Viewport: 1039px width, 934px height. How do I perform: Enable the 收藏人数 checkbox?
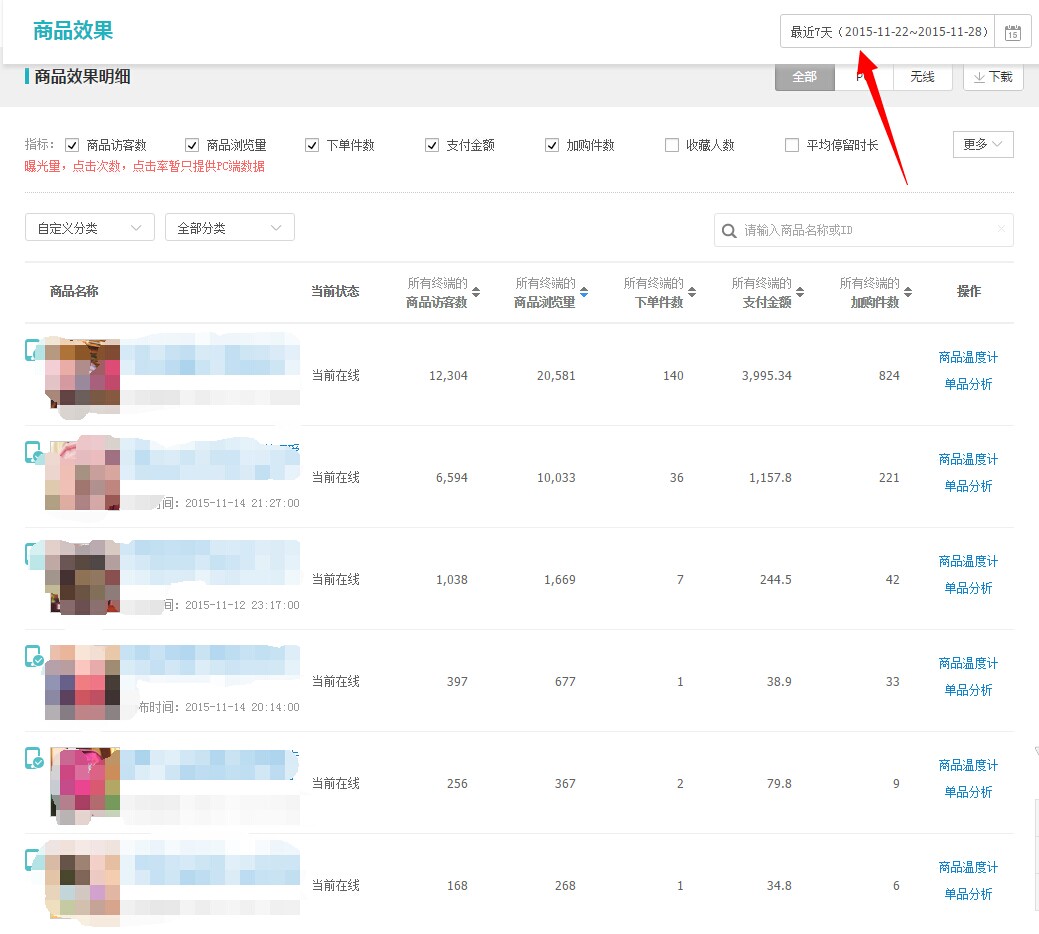point(672,145)
